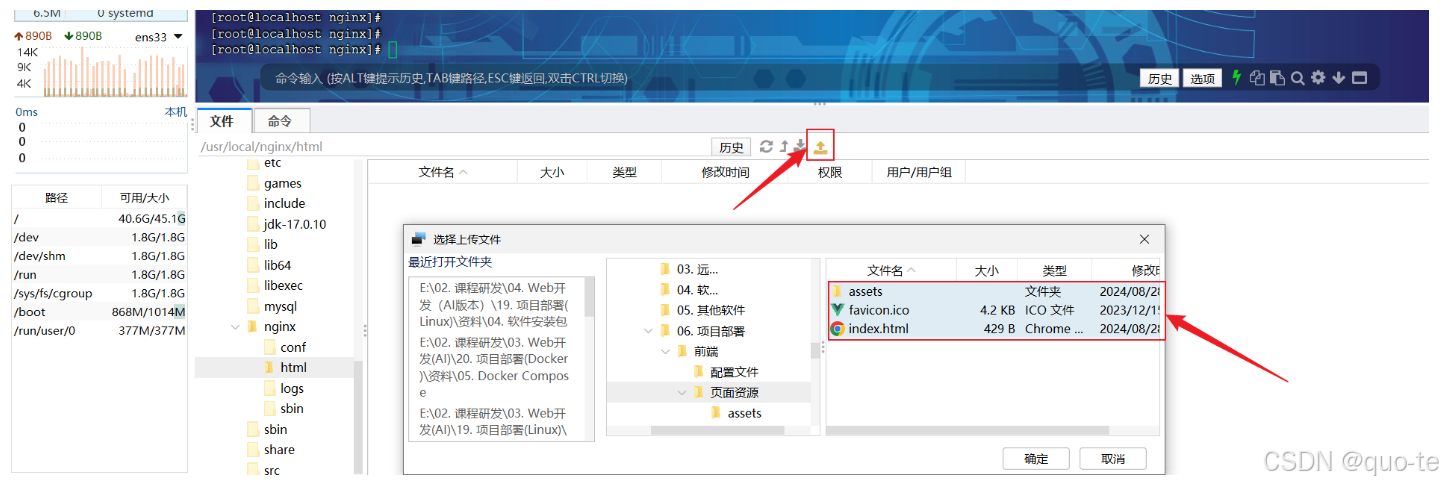
Task: Collapse the 前端 folder node
Action: point(665,351)
